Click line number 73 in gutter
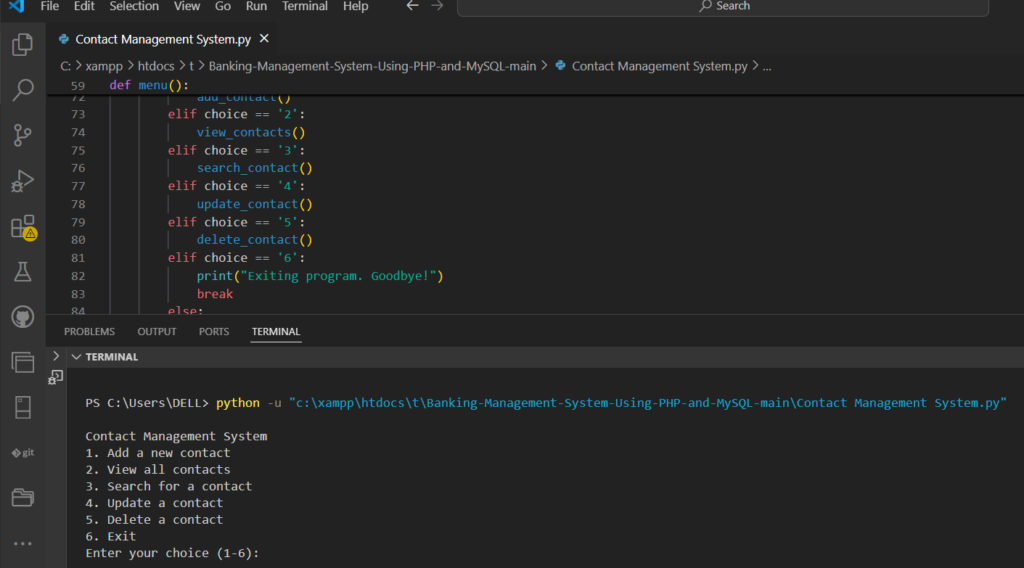The height and width of the screenshot is (568, 1024). 78,114
